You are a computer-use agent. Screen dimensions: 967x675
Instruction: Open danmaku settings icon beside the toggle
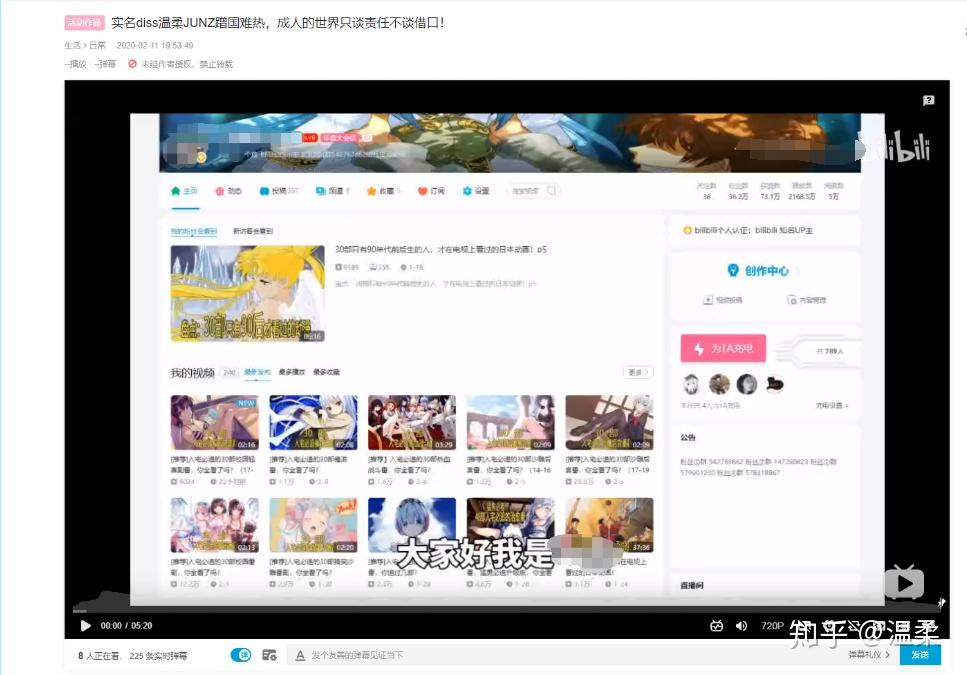[270, 655]
